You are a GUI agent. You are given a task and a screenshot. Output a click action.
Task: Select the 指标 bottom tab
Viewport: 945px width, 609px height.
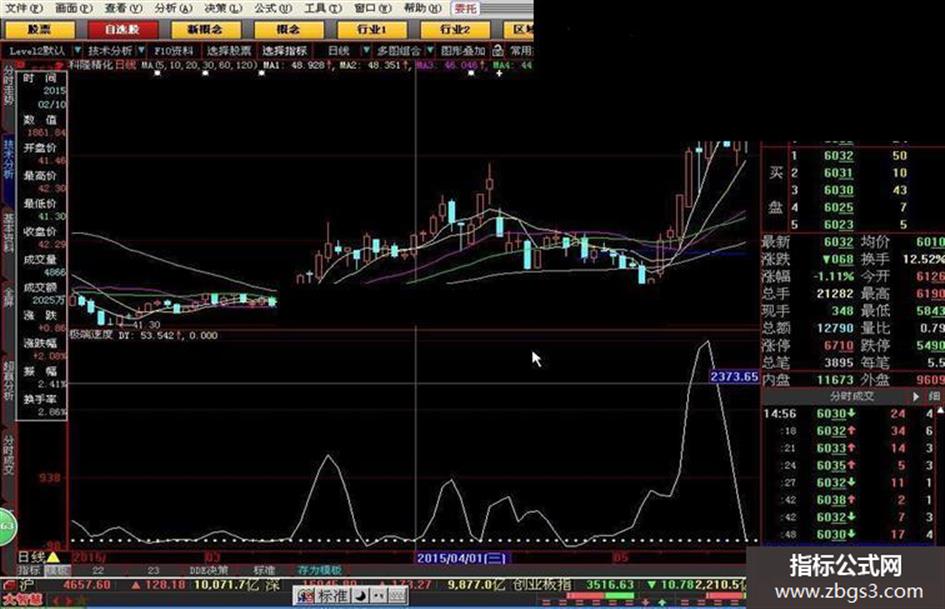point(28,570)
